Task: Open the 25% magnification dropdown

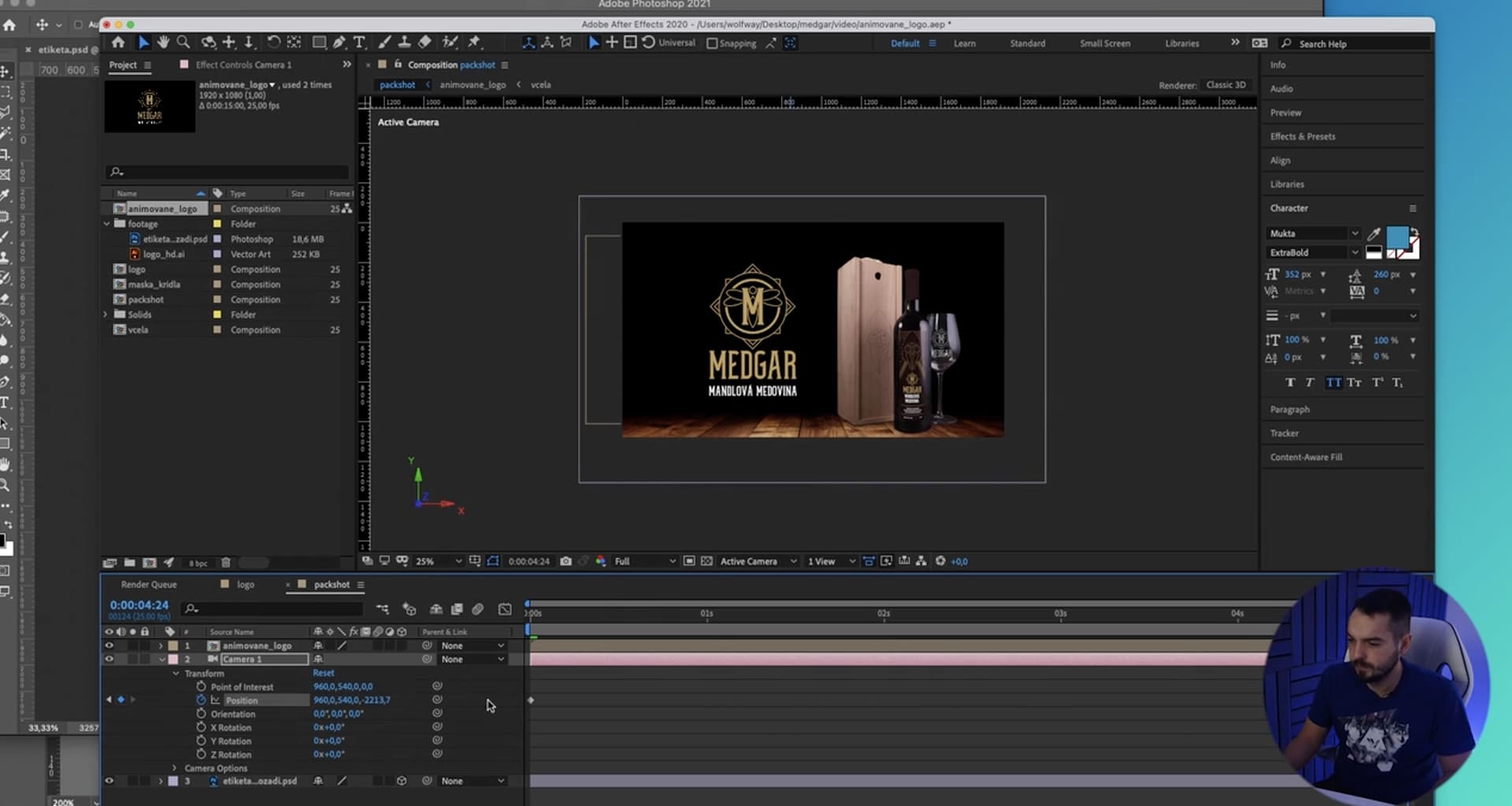Action: [x=438, y=561]
